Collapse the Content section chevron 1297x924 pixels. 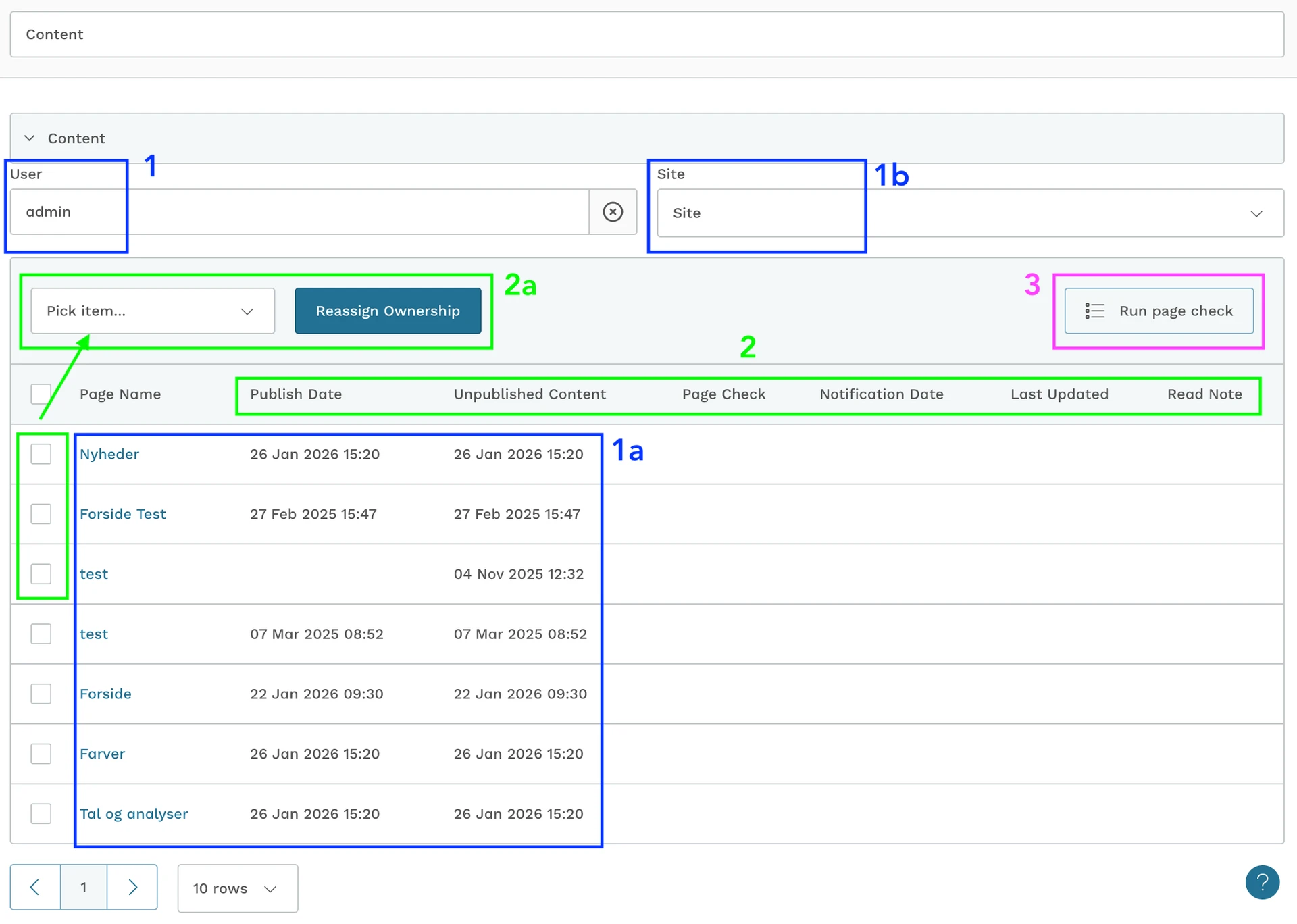30,138
